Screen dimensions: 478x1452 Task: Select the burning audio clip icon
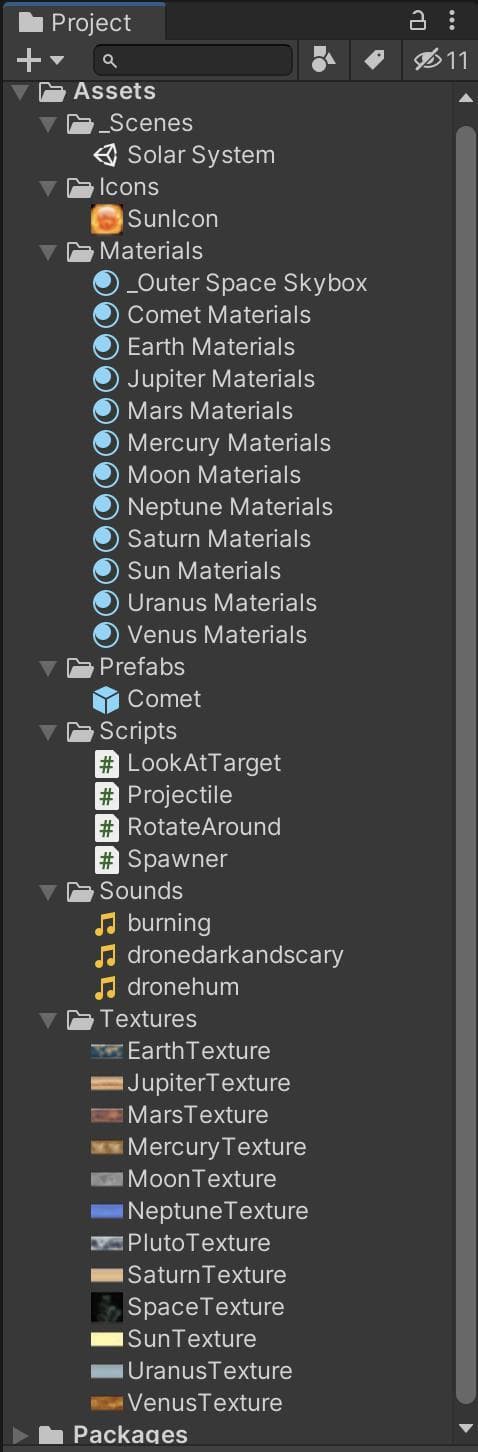(x=105, y=923)
